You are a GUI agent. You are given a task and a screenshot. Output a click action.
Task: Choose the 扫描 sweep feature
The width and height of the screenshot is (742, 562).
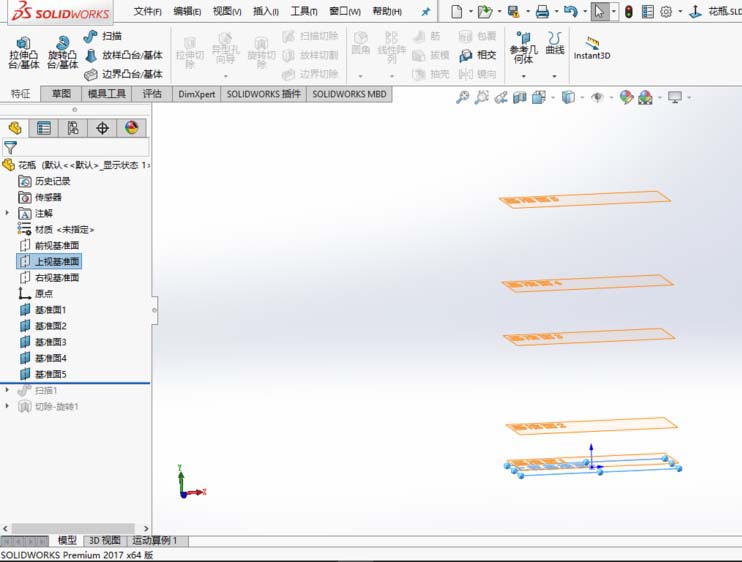(x=103, y=36)
